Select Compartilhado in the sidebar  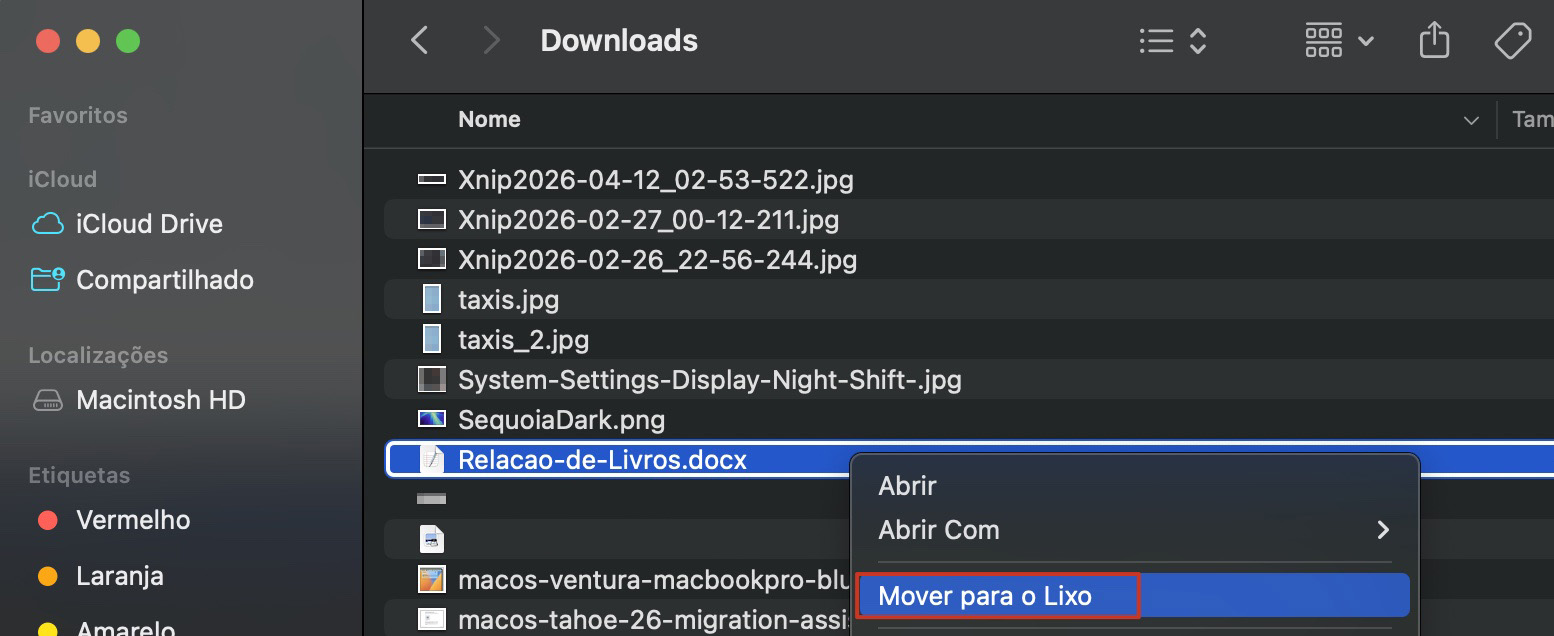164,280
